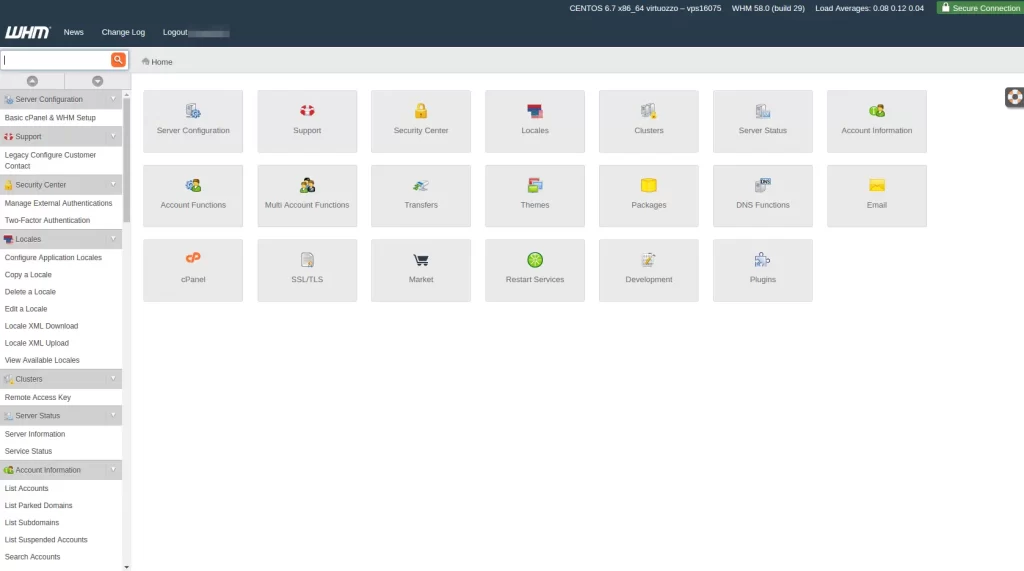Viewport: 1024px width, 571px height.
Task: Select the Locales flag icon tile
Action: tap(535, 111)
